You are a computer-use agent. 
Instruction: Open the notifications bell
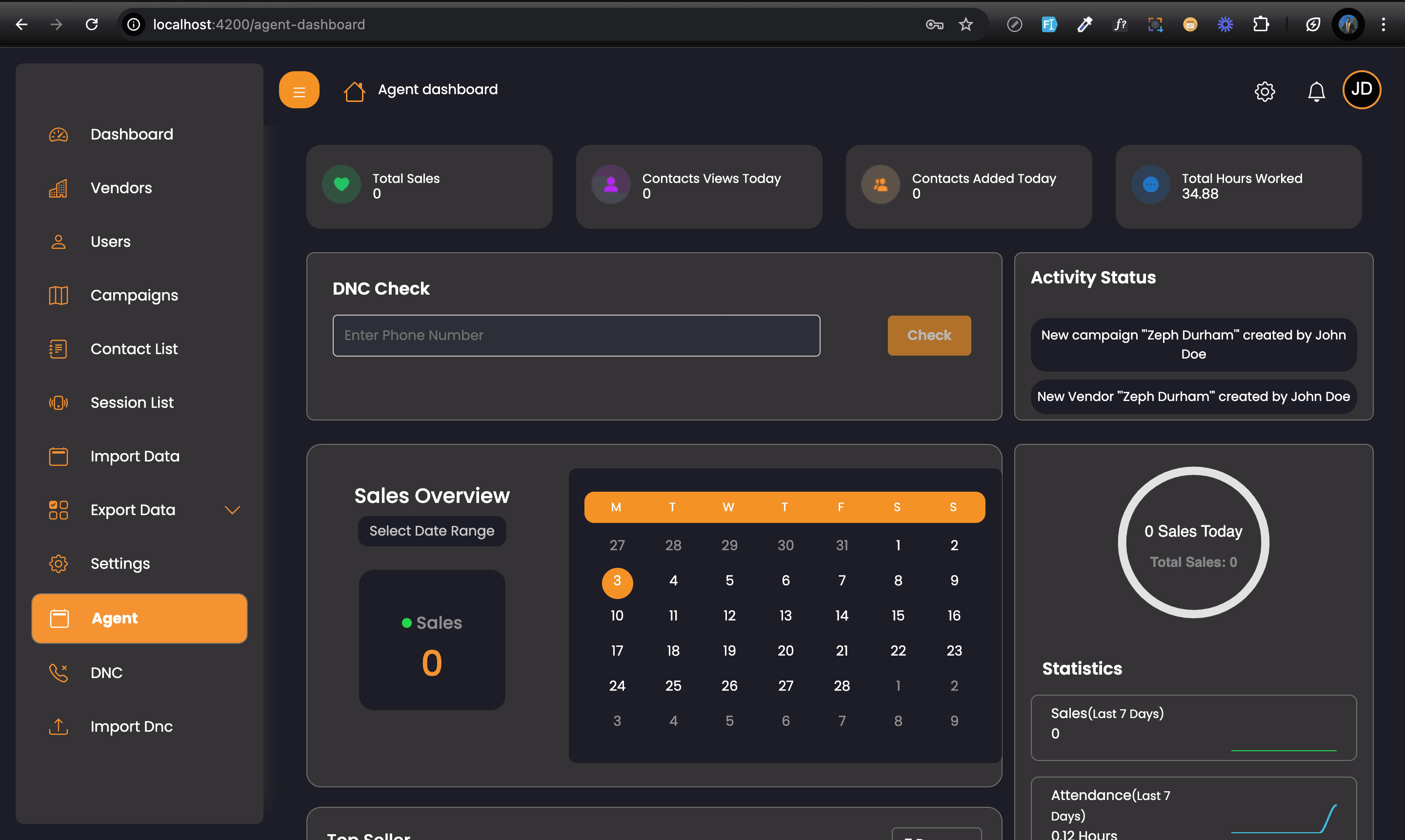(x=1316, y=91)
